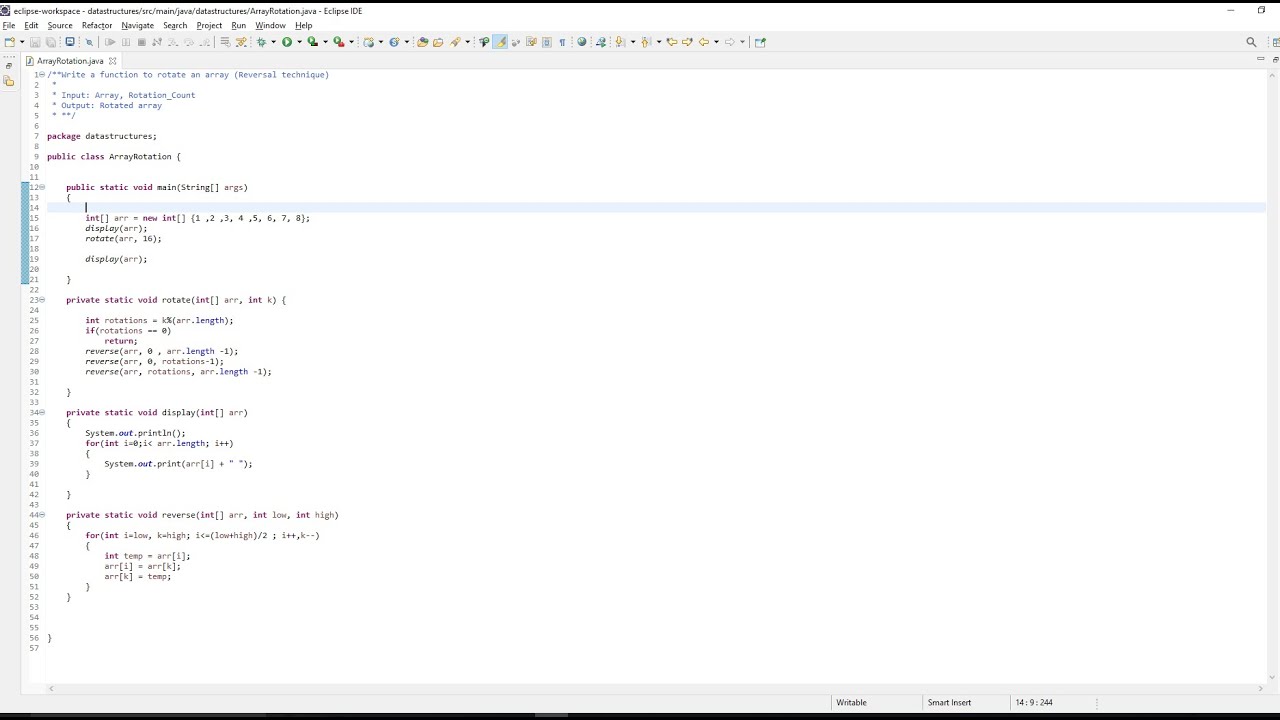The image size is (1280, 720).
Task: Minimize the editor area view
Action: (1261, 60)
